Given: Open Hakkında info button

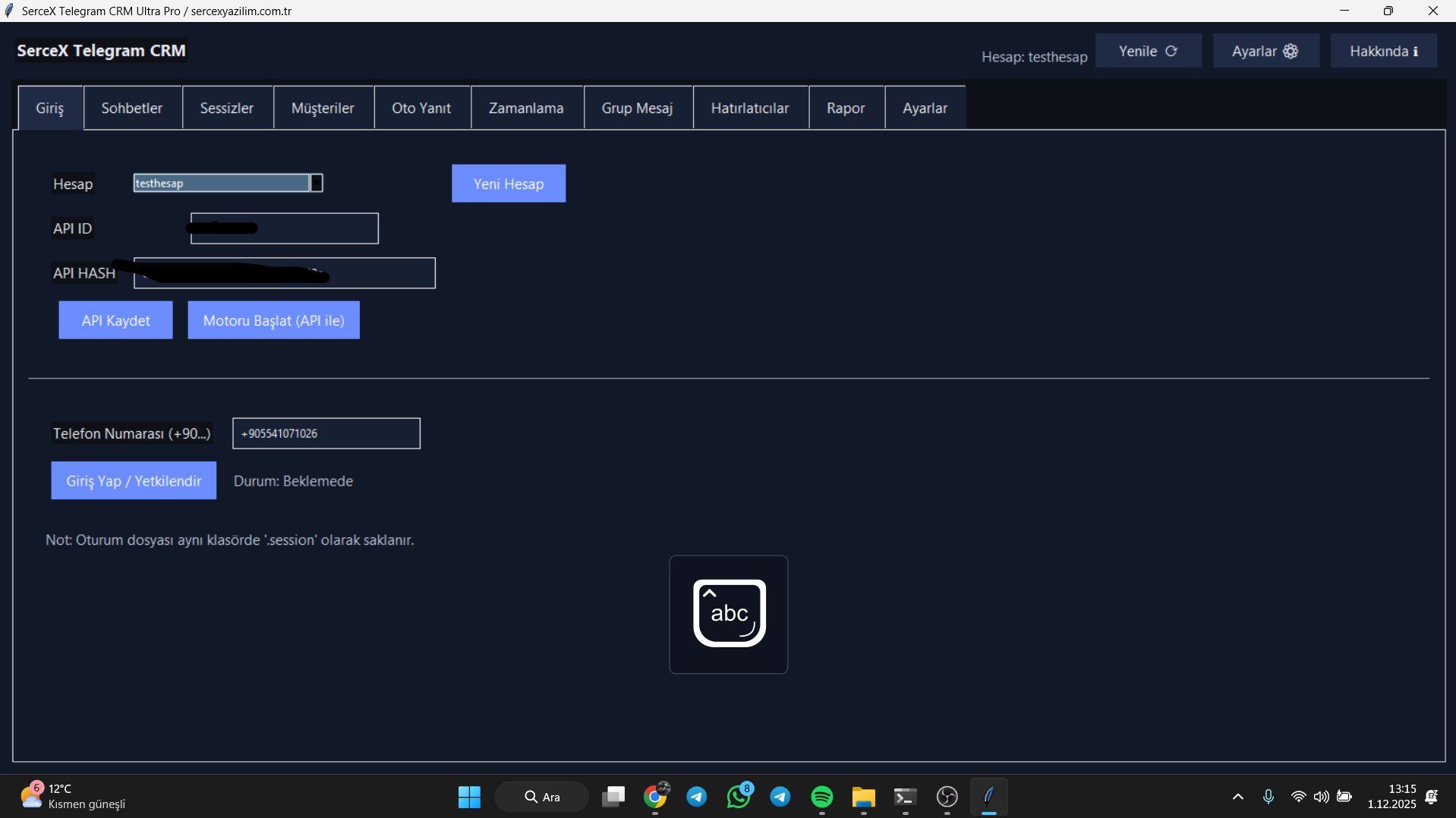Looking at the screenshot, I should pos(1383,51).
